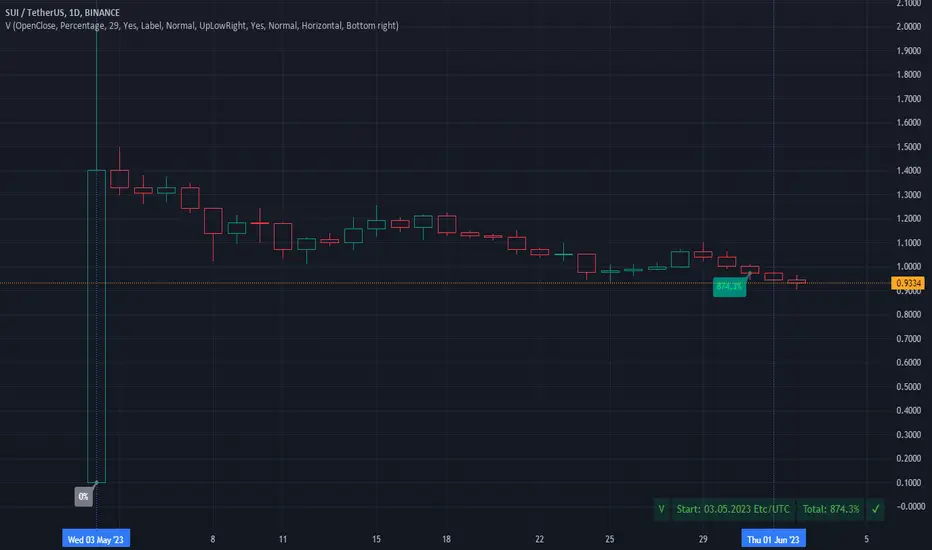This screenshot has width=932, height=550.
Task: Click the 2.0000 price axis label
Action: [x=909, y=27]
